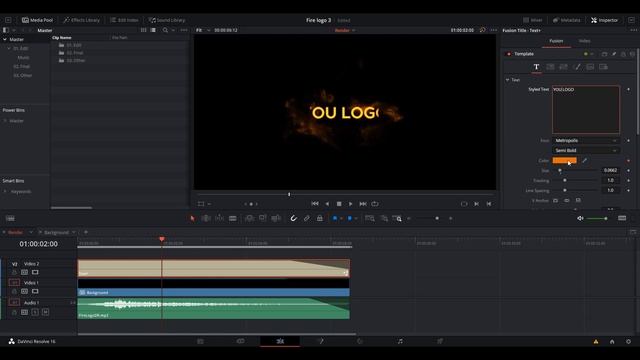Click the orange text Color swatch
The height and width of the screenshot is (360, 640).
point(564,160)
